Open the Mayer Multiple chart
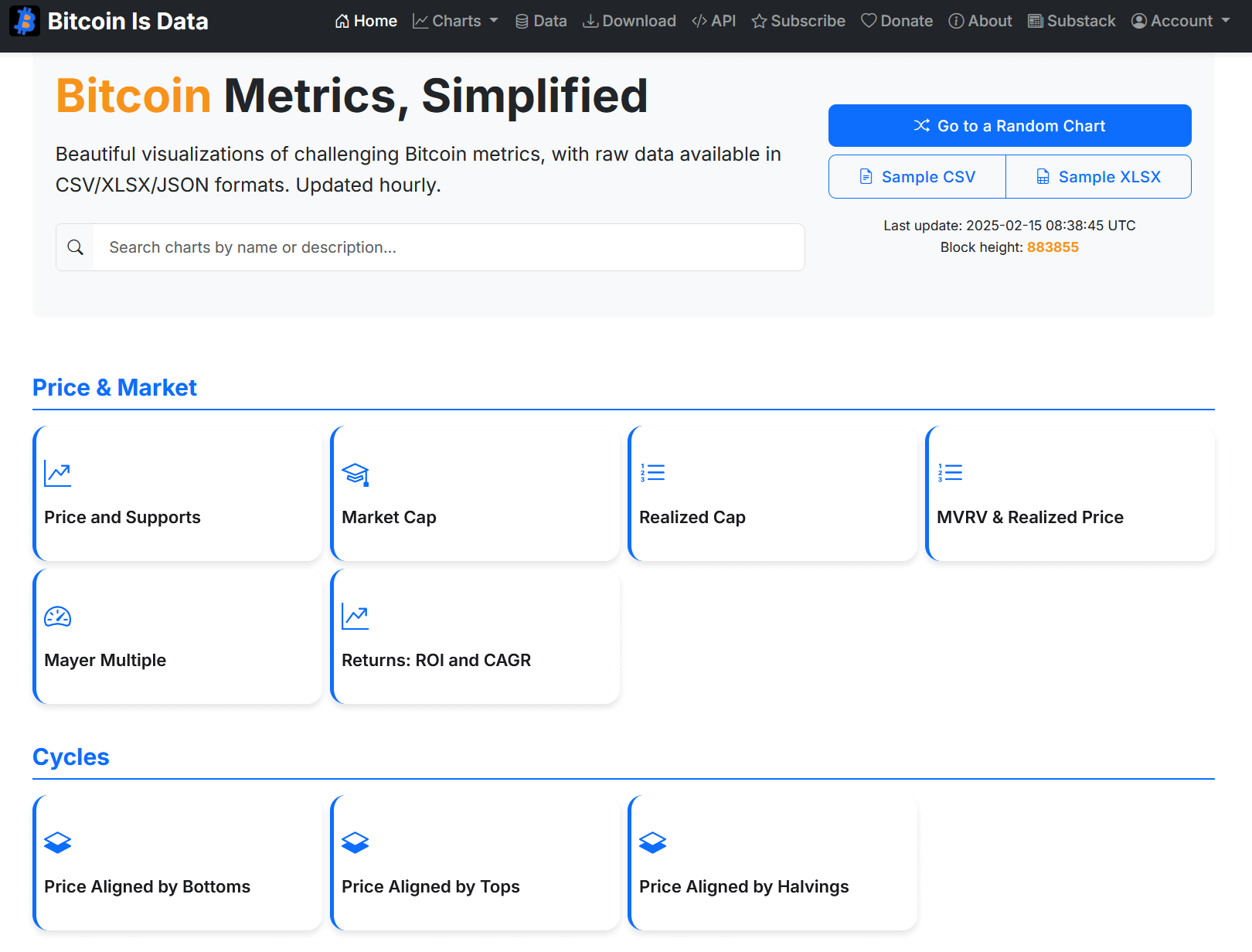 [x=178, y=636]
